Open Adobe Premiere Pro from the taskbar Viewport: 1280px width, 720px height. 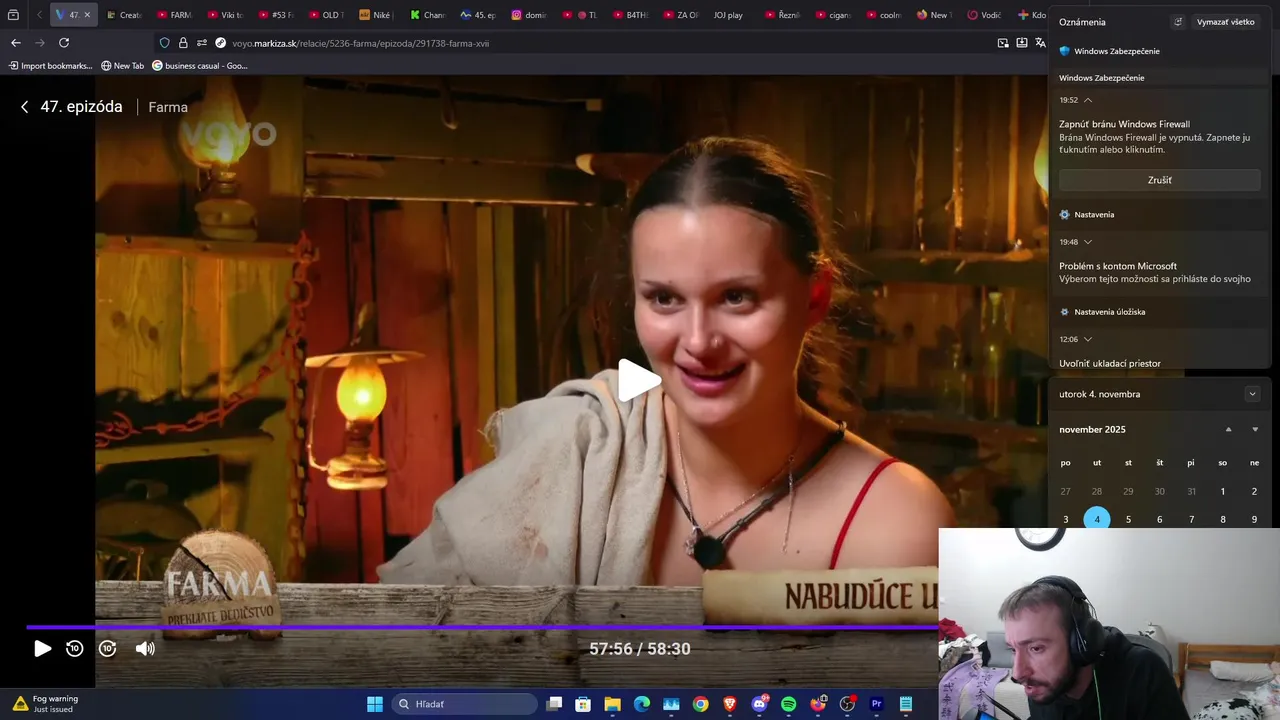[x=876, y=704]
